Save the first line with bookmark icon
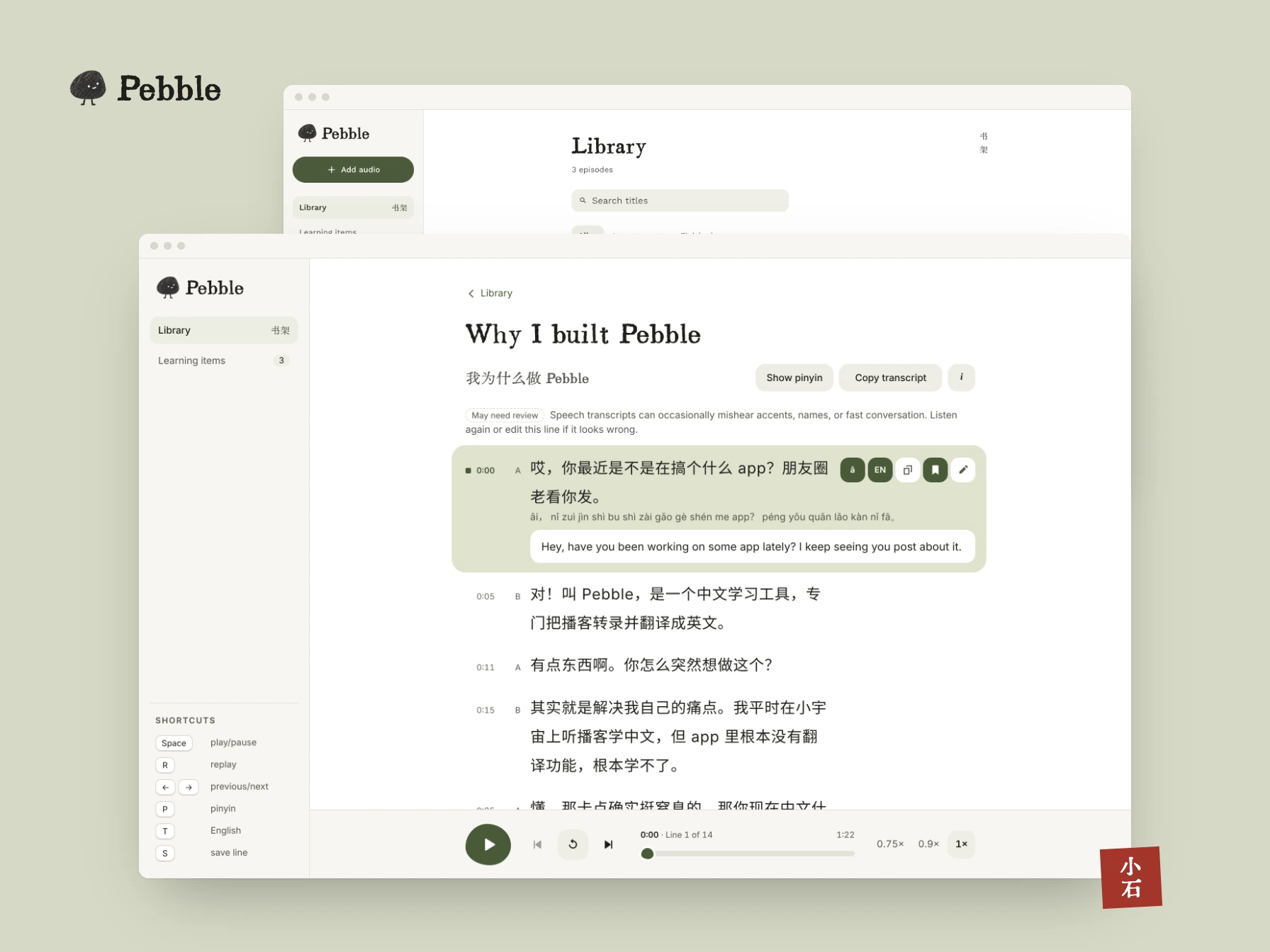Screen dimensions: 1270x952 [935, 470]
